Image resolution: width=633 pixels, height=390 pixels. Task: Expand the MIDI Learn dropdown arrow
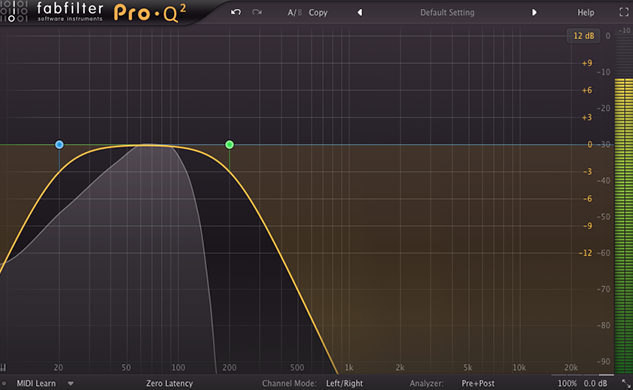[71, 384]
